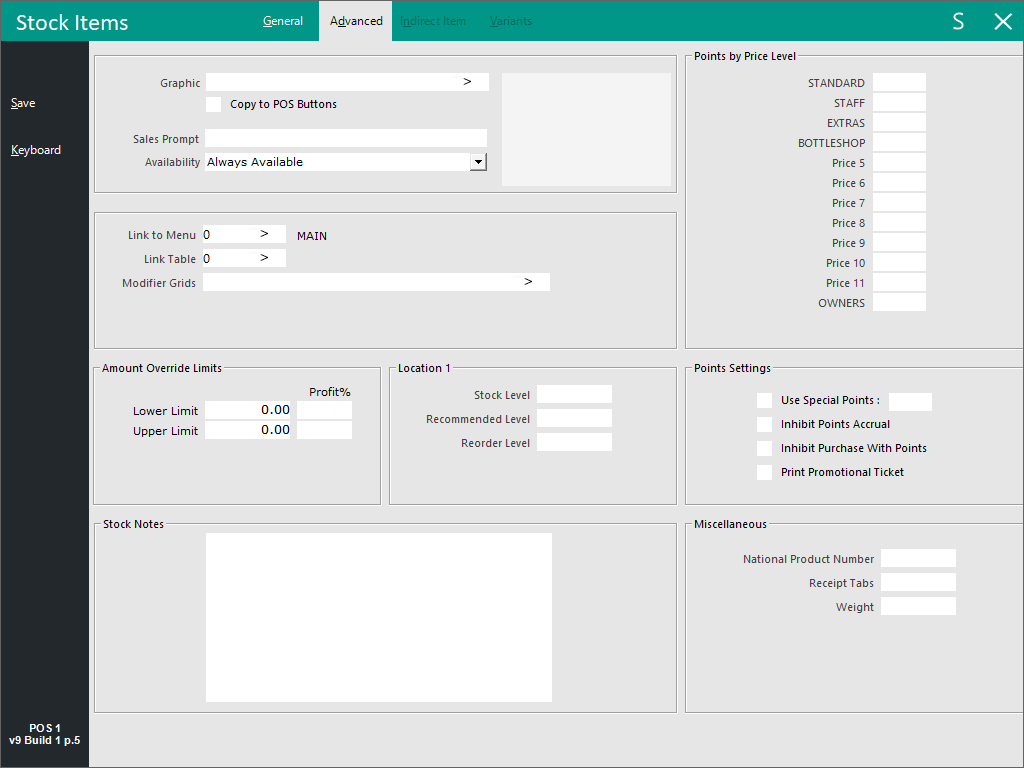Viewport: 1024px width, 768px height.
Task: Expand the Availability dropdown
Action: pyautogui.click(x=478, y=162)
